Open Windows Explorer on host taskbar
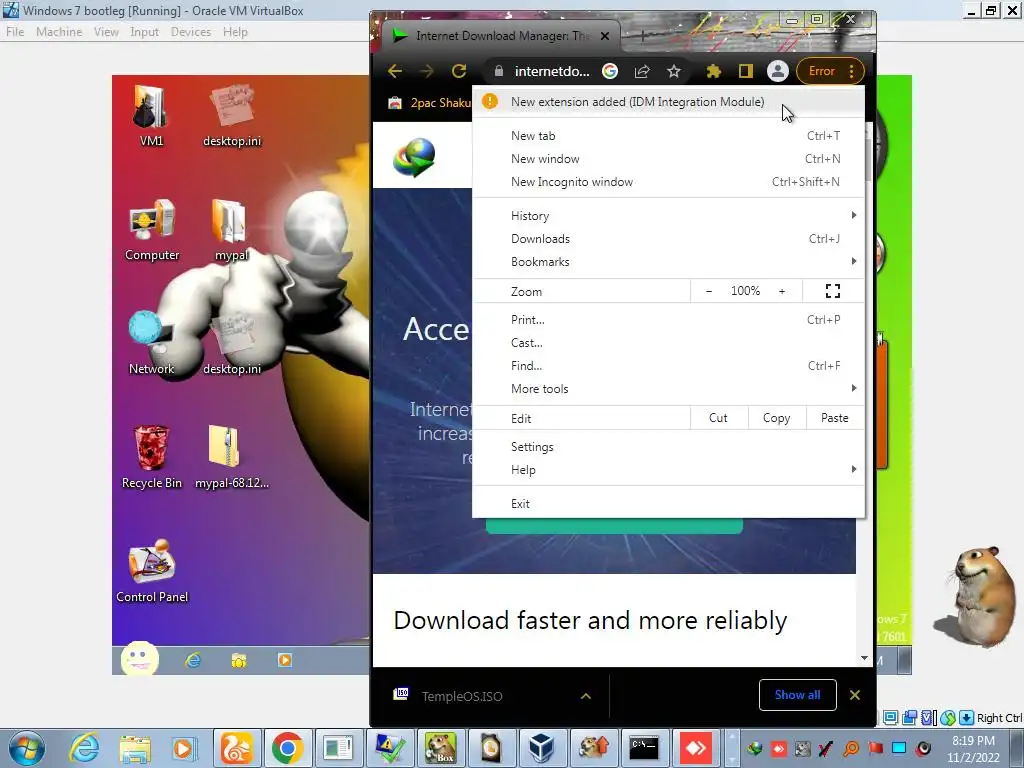1024x768 pixels. (x=135, y=748)
